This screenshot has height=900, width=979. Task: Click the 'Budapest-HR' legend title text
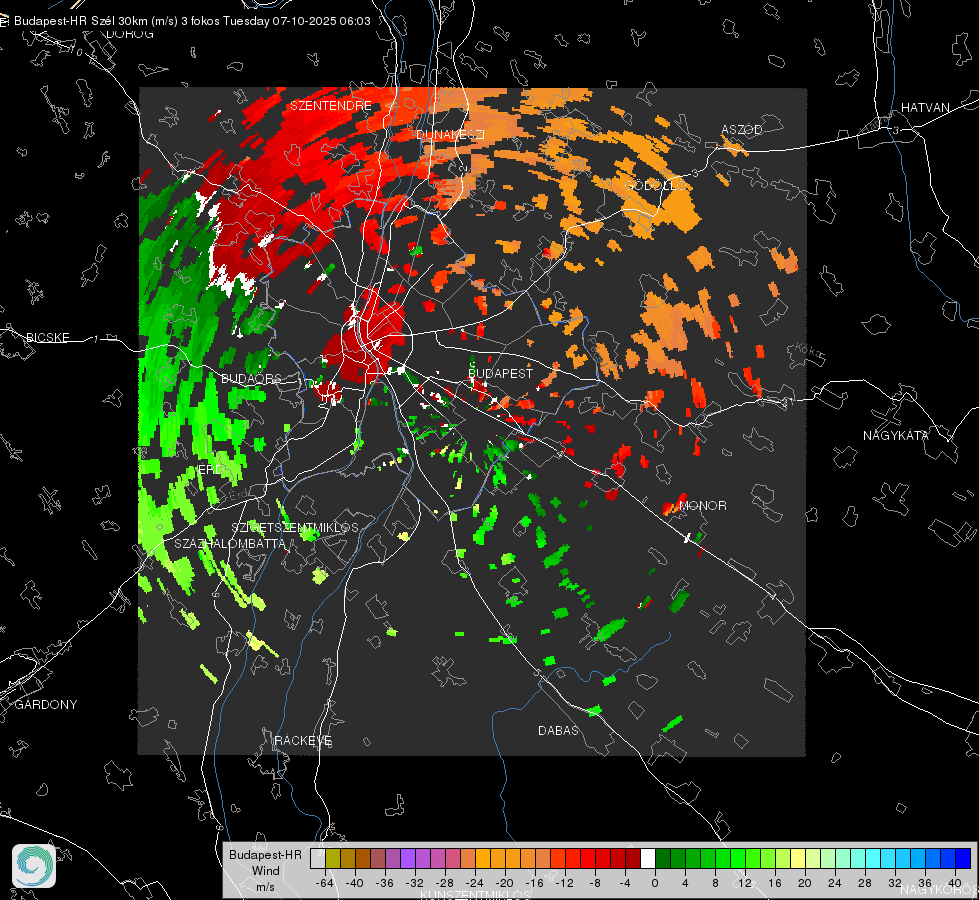(265, 854)
